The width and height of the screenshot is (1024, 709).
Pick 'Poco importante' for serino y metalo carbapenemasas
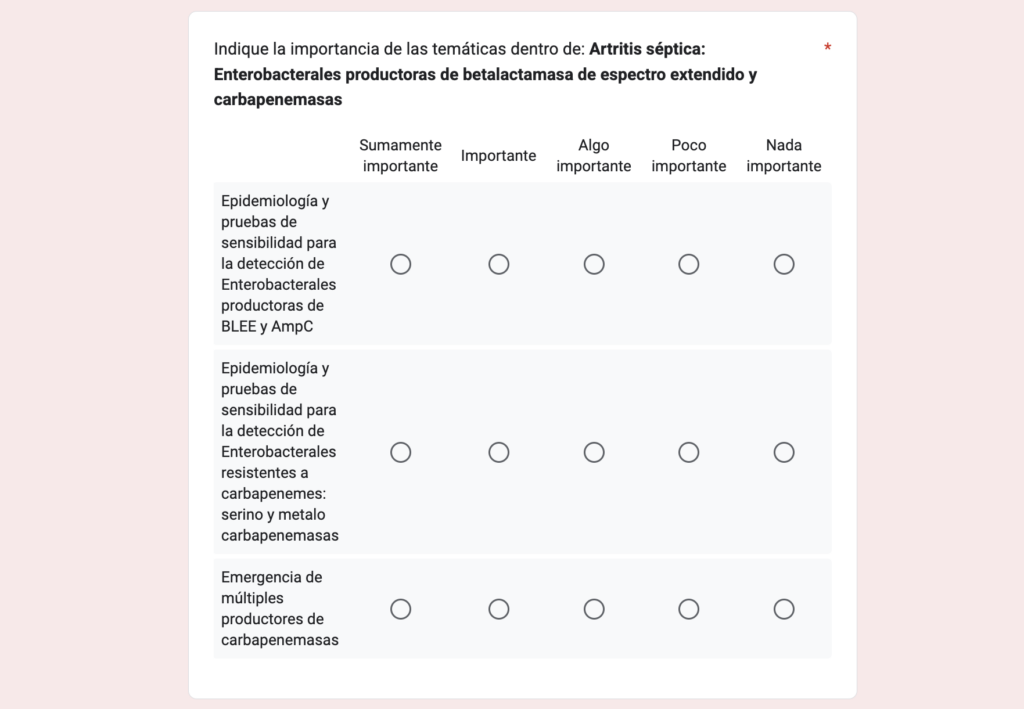tap(689, 452)
